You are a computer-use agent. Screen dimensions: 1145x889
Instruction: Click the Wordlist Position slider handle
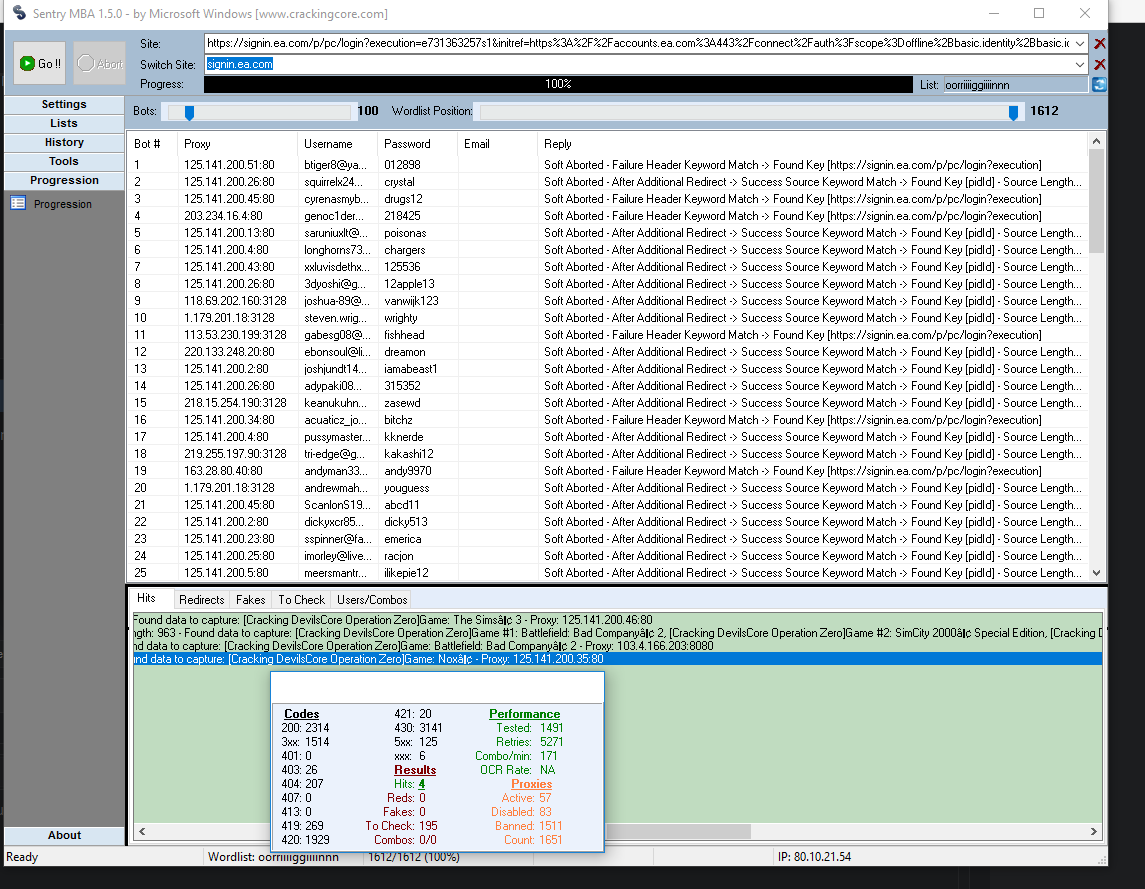click(1013, 112)
